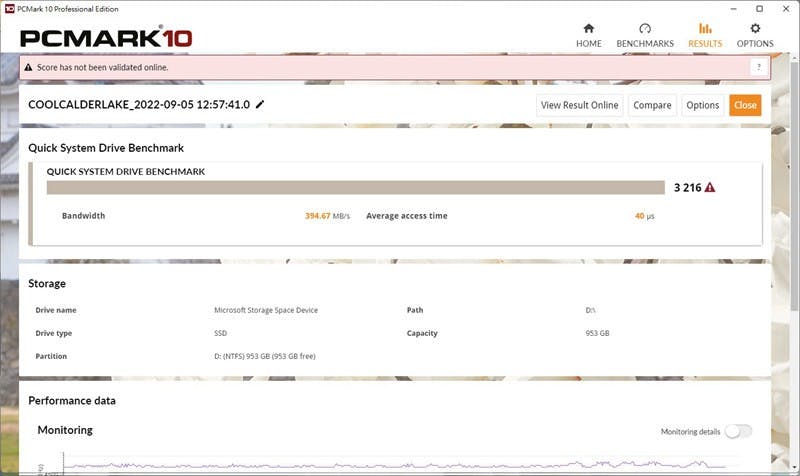Click the red warning triangle beside score 3 216
This screenshot has height=476, width=800.
710,187
